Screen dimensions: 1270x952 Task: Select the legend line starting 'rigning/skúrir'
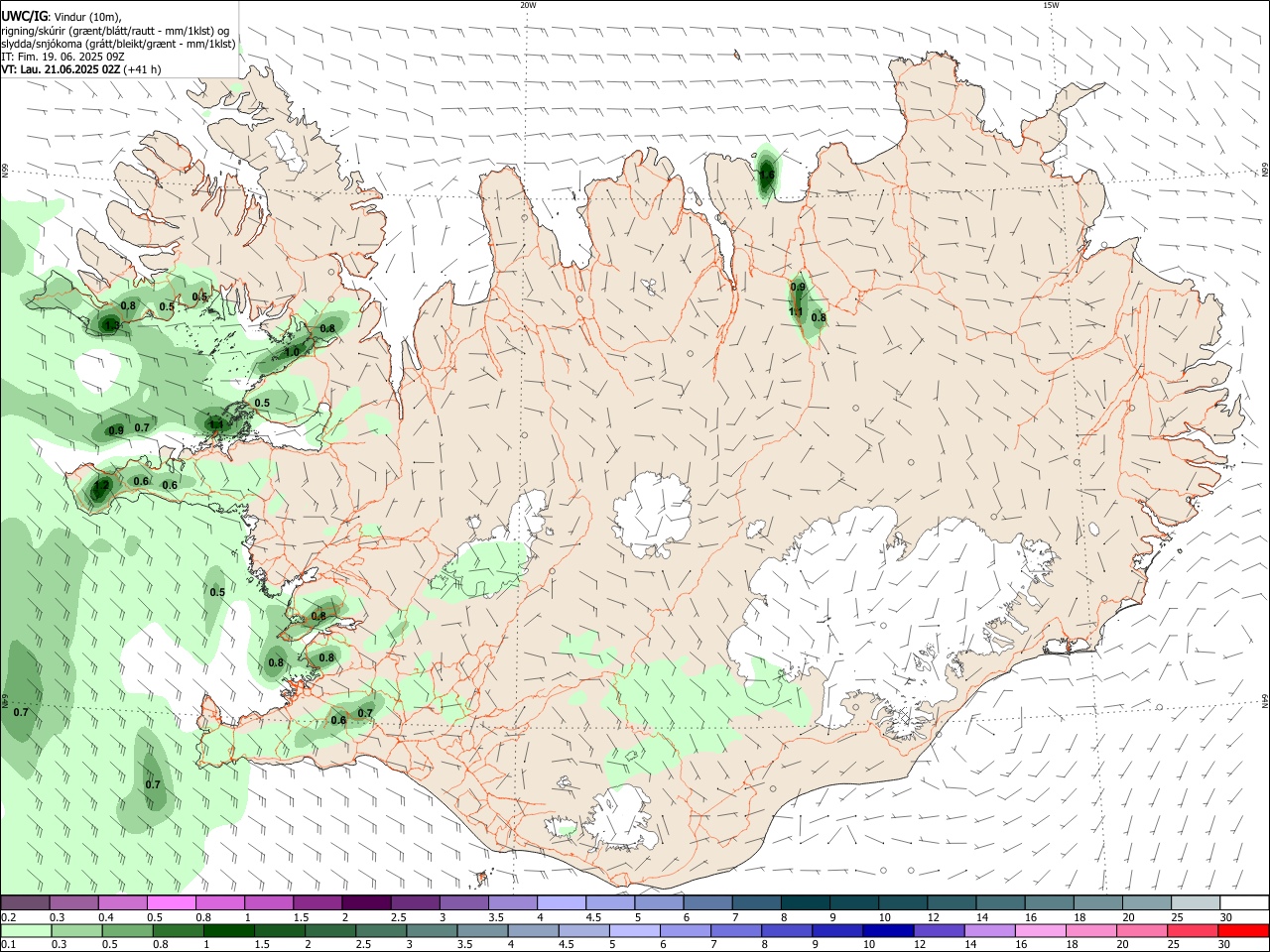115,31
